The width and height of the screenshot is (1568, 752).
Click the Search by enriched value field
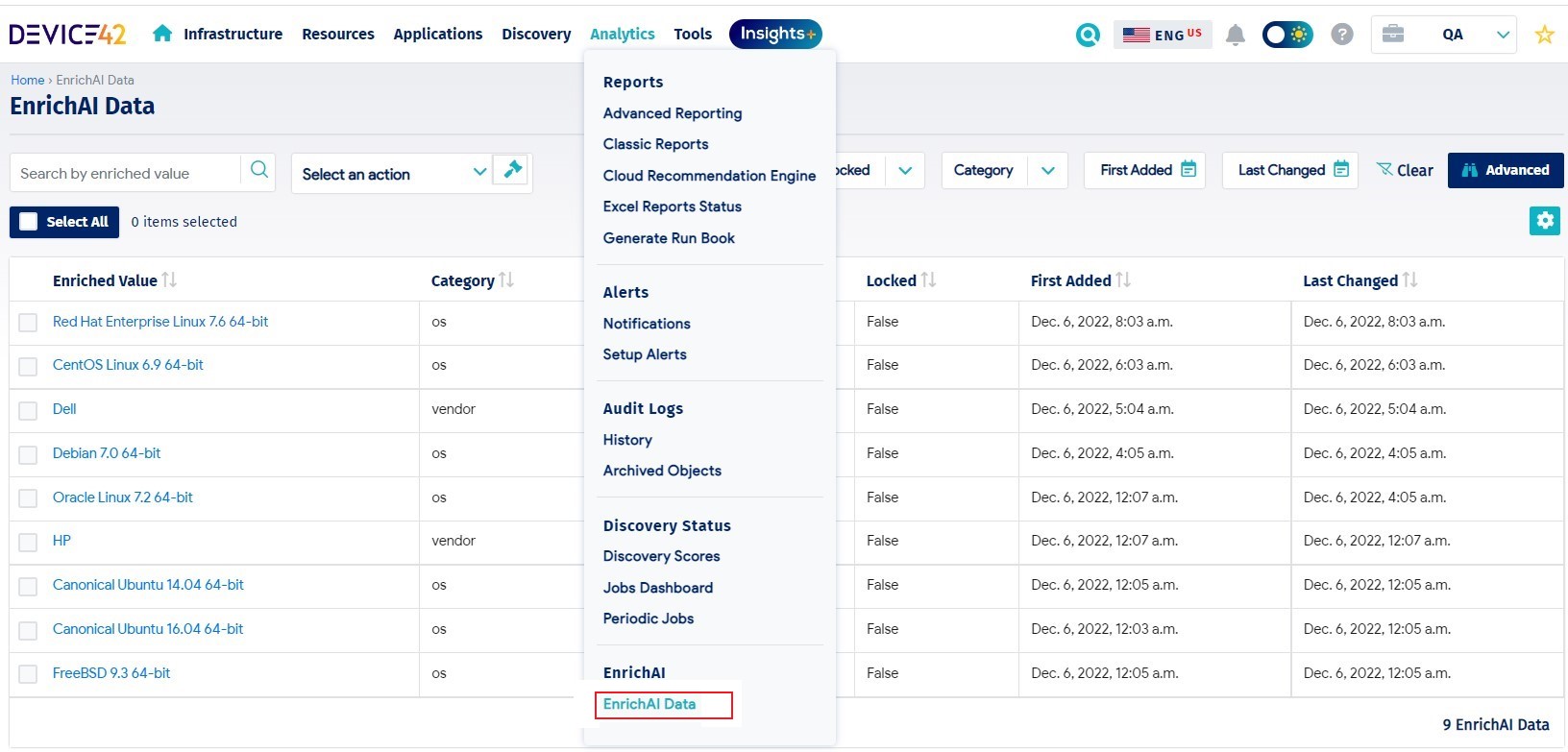point(125,173)
